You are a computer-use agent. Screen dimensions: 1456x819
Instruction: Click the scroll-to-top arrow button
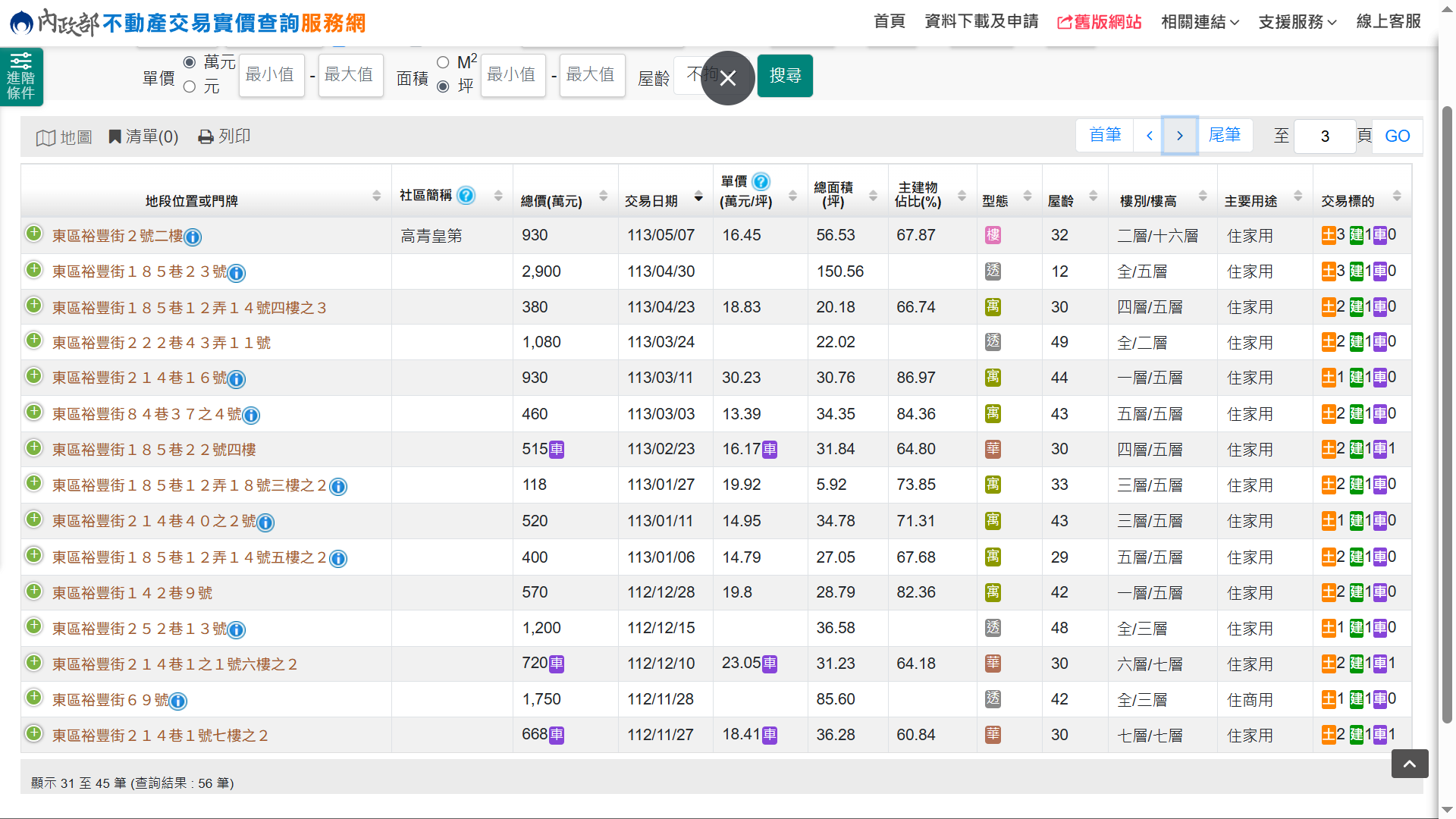pos(1410,764)
